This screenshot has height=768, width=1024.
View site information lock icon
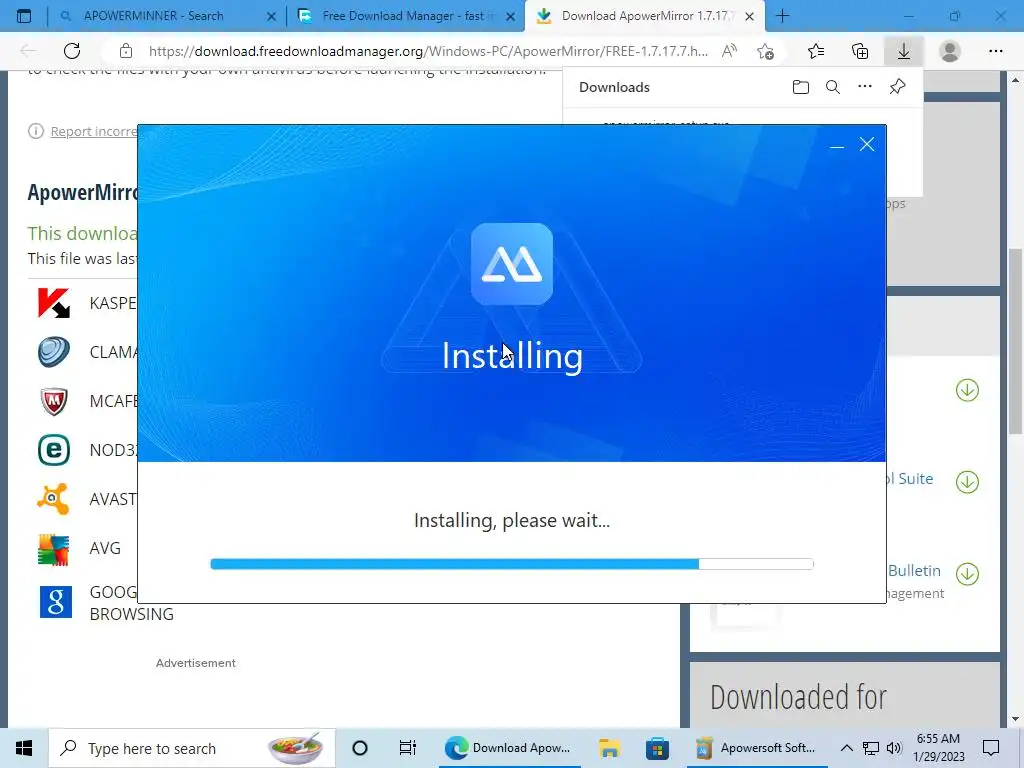(x=126, y=51)
